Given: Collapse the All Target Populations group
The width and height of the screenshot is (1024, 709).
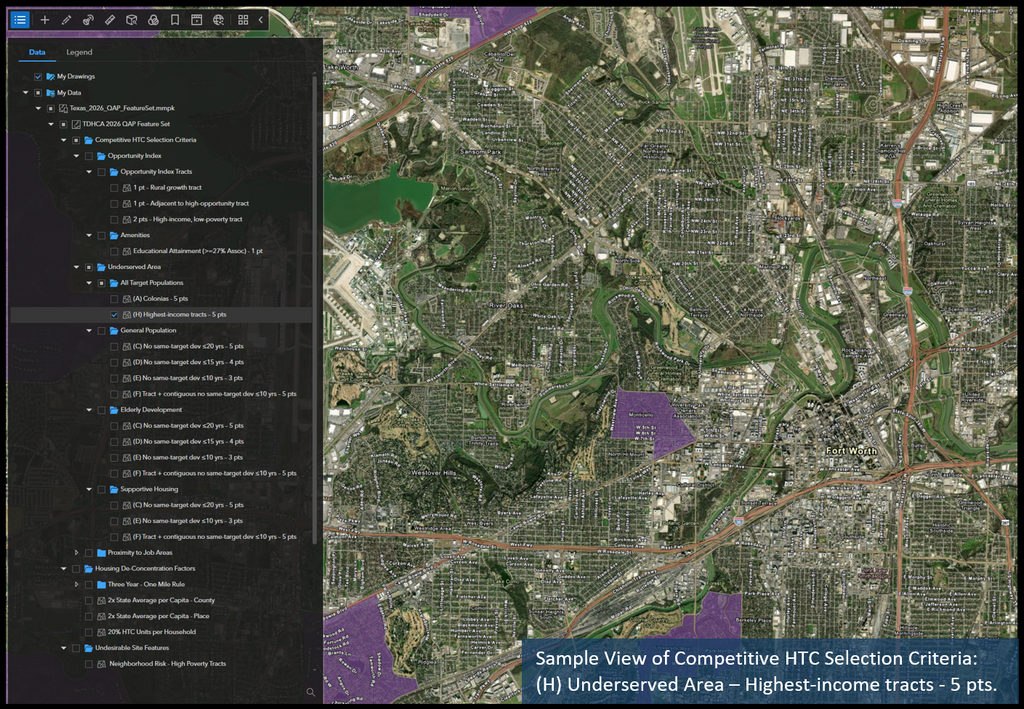Looking at the screenshot, I should [x=88, y=282].
